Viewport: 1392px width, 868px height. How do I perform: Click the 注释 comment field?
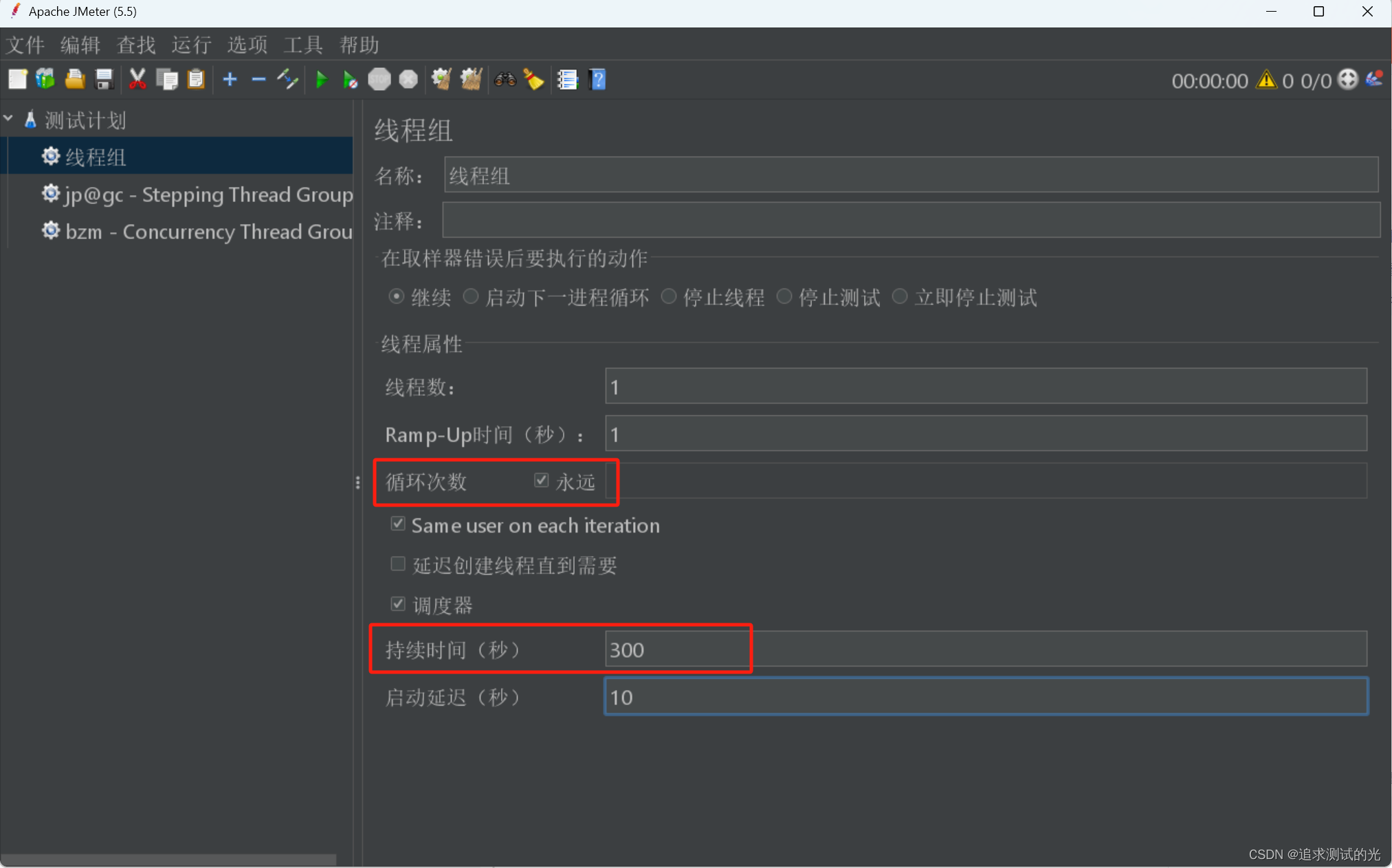point(911,220)
